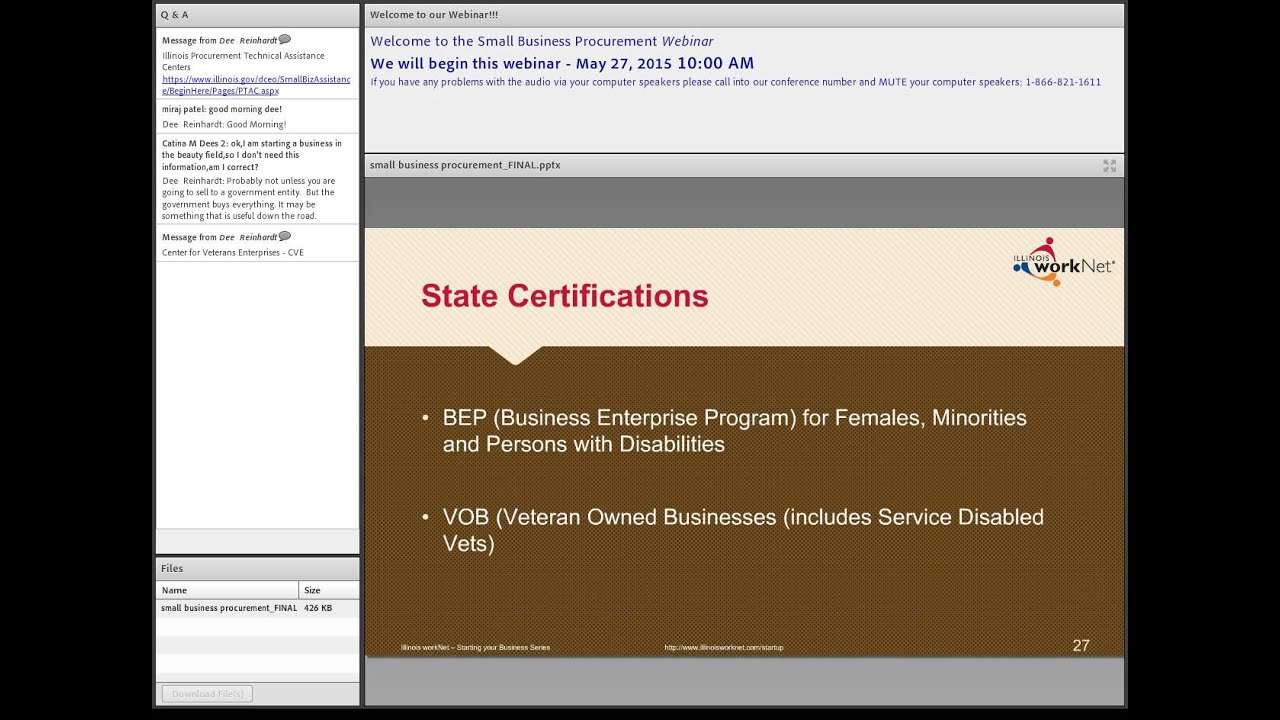Click speech bubble icon beside first Dee Reinhardt message
The height and width of the screenshot is (720, 1280).
pos(284,40)
